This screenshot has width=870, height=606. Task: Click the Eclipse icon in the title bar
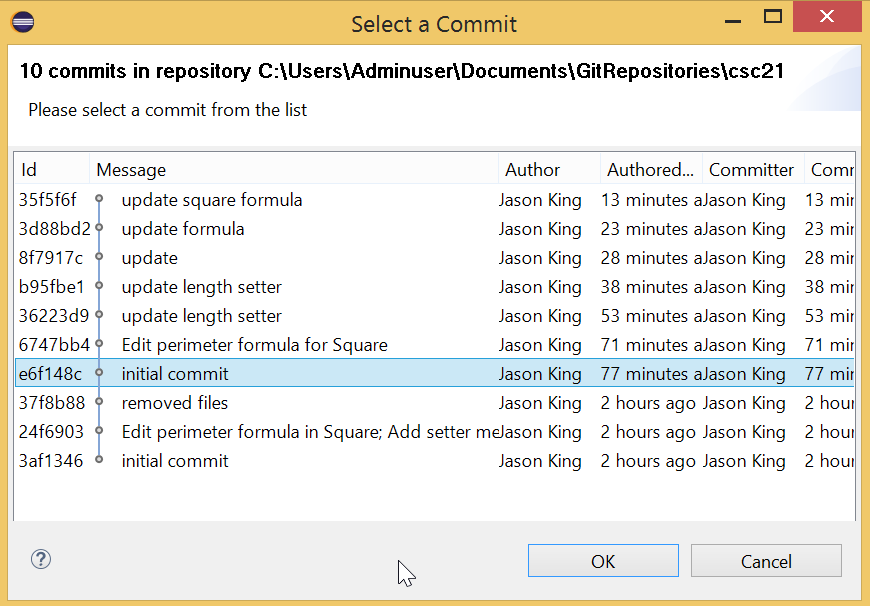22,21
